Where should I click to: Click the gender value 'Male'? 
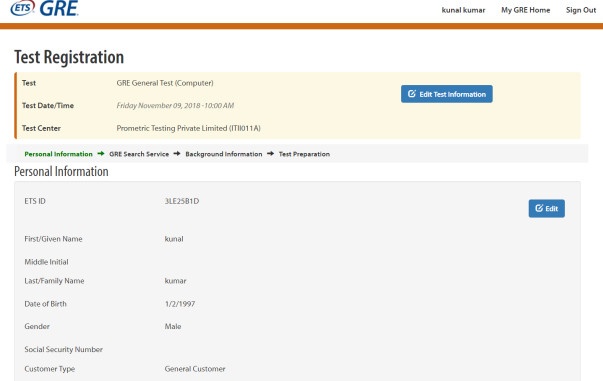[173, 326]
